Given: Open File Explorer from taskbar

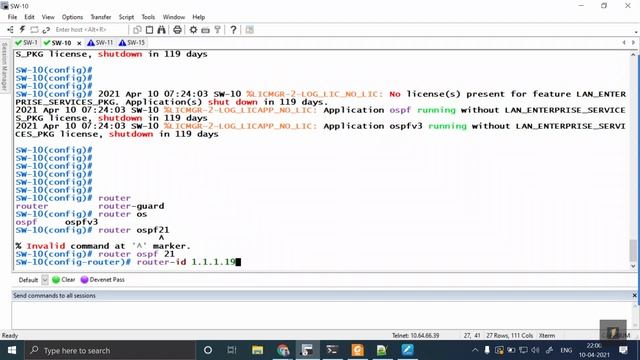Looking at the screenshot, I should click(257, 350).
